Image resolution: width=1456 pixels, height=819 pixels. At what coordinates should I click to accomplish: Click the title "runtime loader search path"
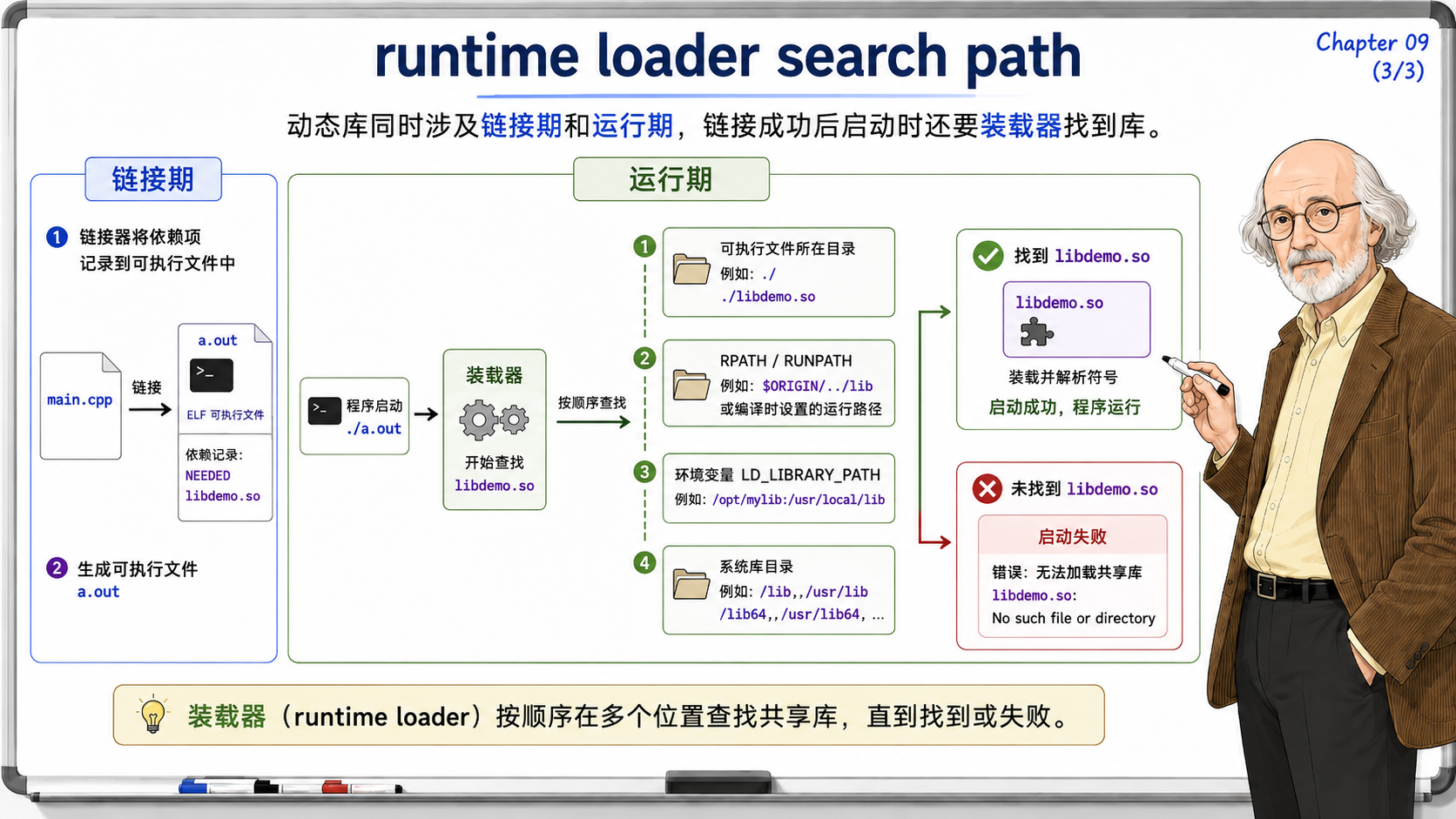(x=728, y=57)
